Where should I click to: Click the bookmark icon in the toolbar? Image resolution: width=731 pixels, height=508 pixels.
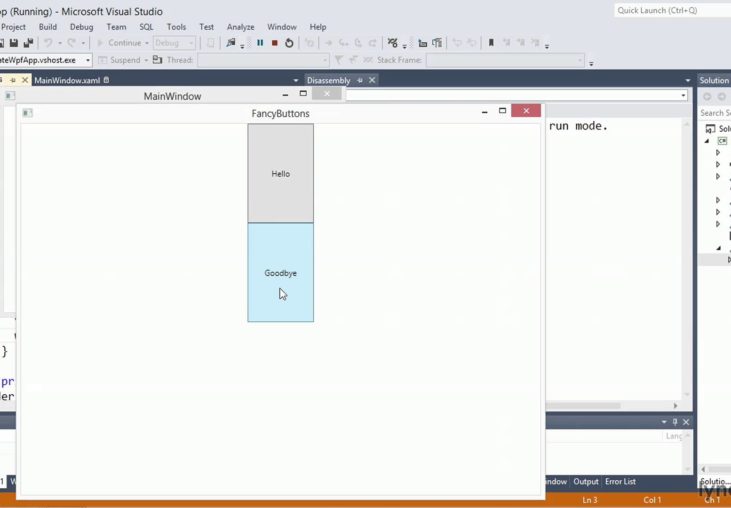point(490,43)
